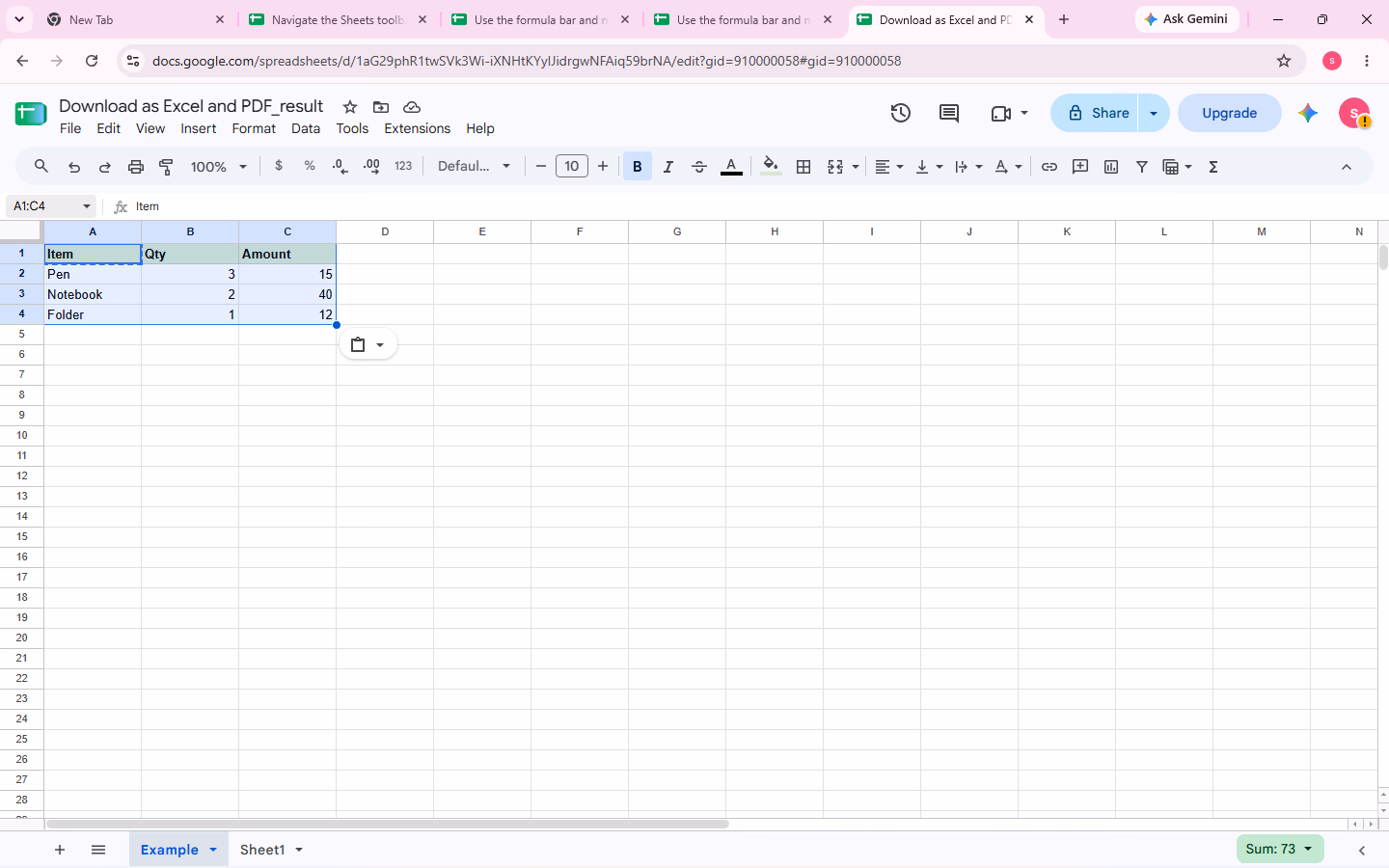1389x868 pixels.
Task: Decrease decimal places
Action: tap(340, 166)
